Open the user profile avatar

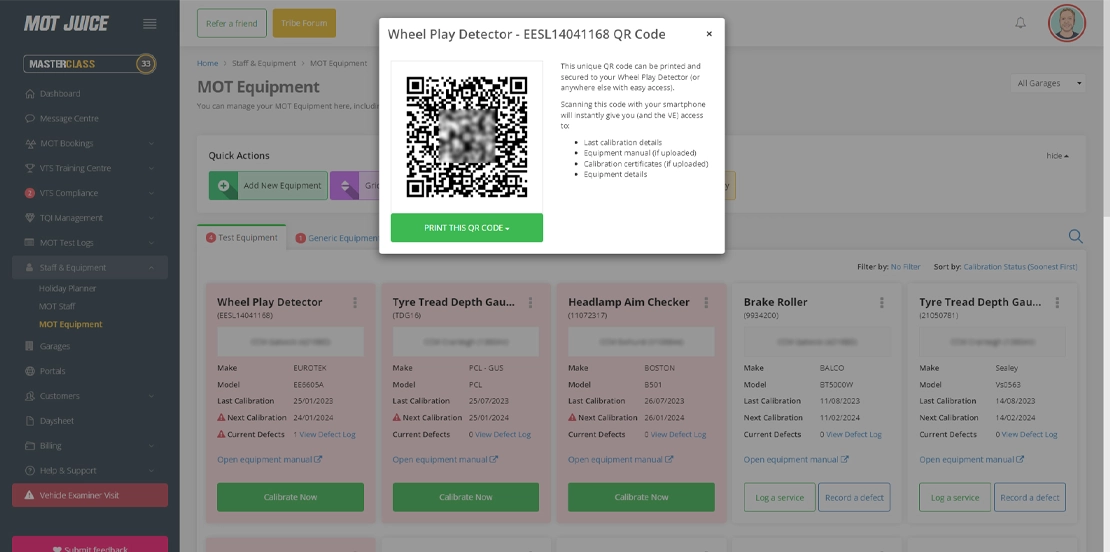point(1066,23)
